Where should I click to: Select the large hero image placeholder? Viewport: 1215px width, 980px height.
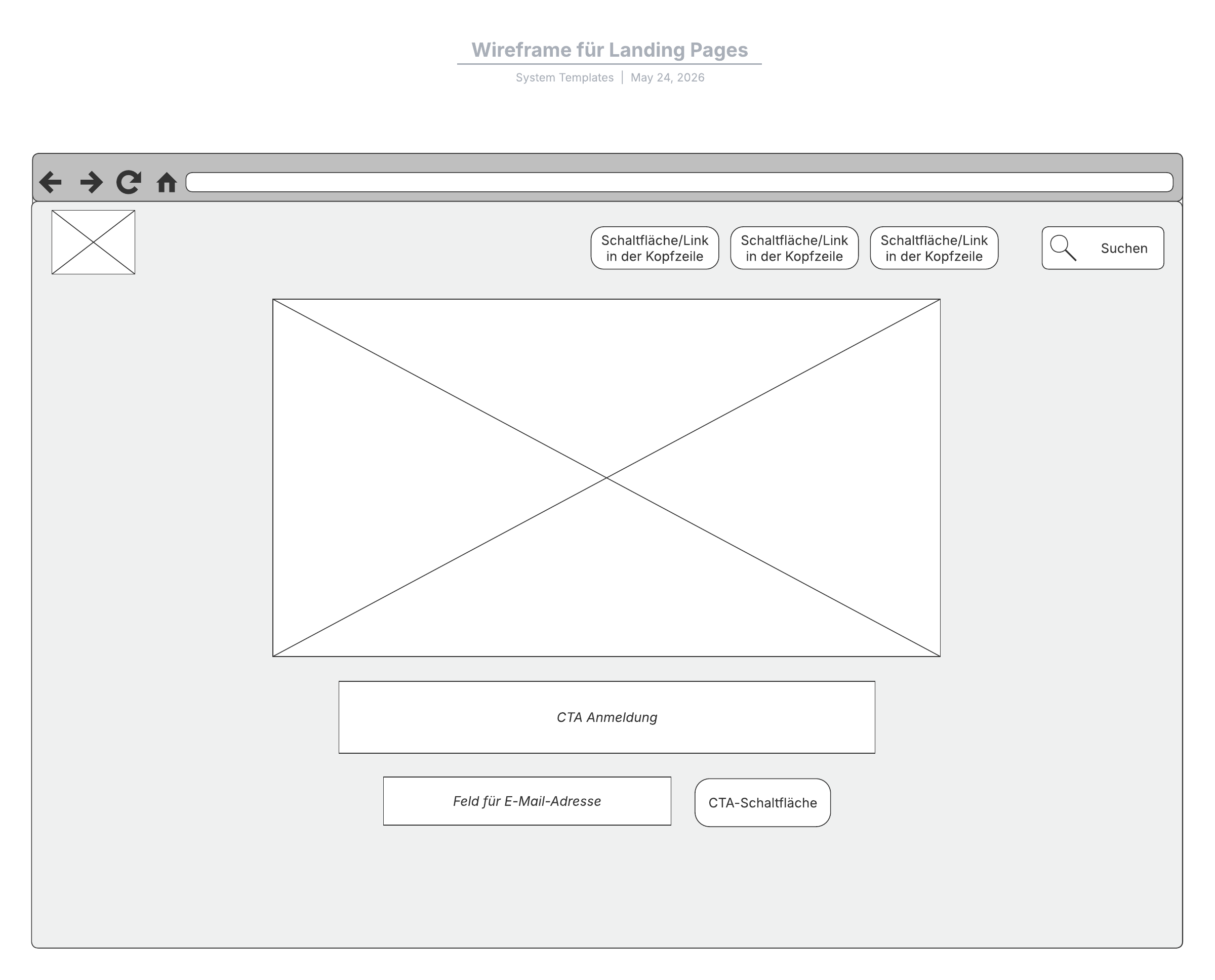click(x=606, y=477)
